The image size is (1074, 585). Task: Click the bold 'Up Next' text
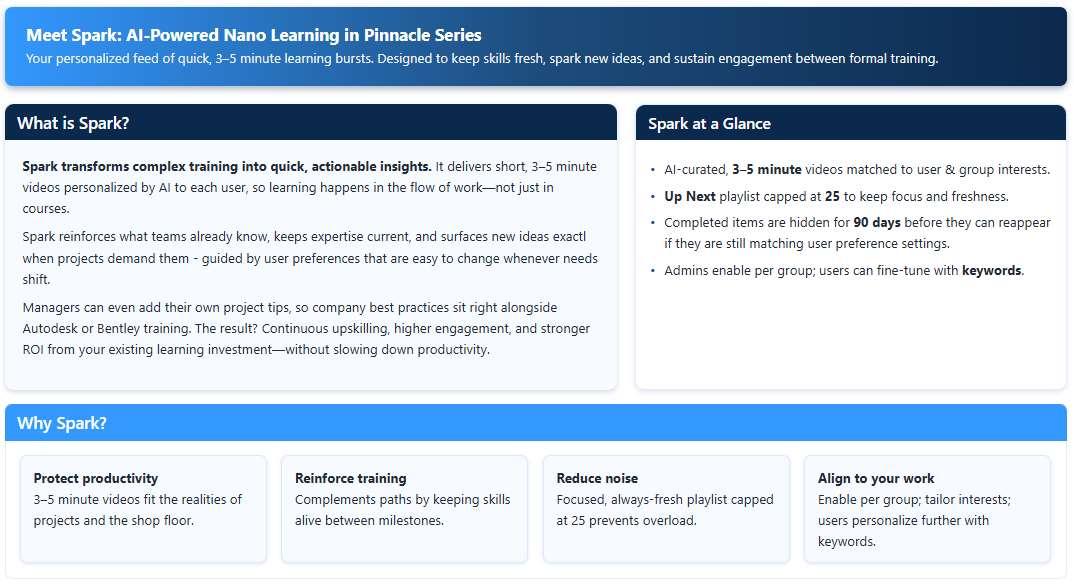[690, 197]
